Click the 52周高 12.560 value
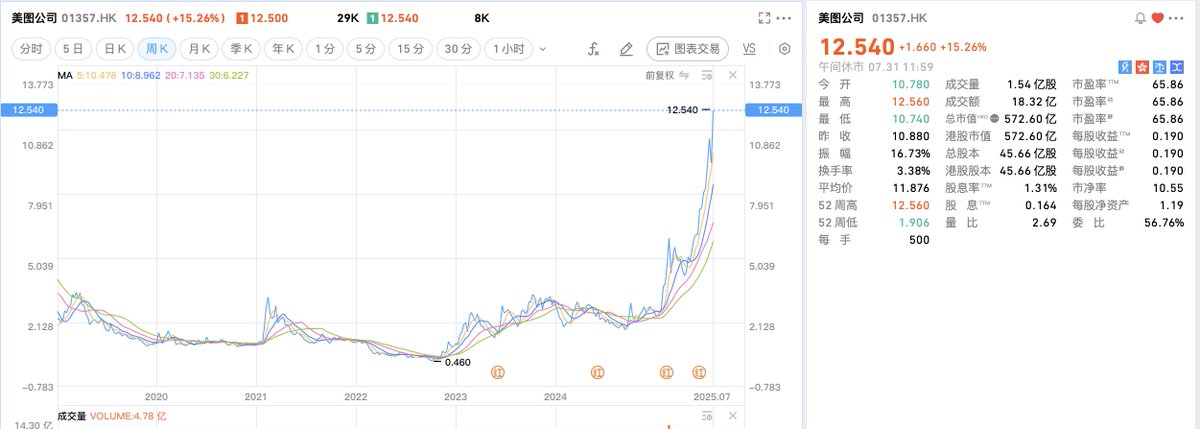 (x=911, y=206)
